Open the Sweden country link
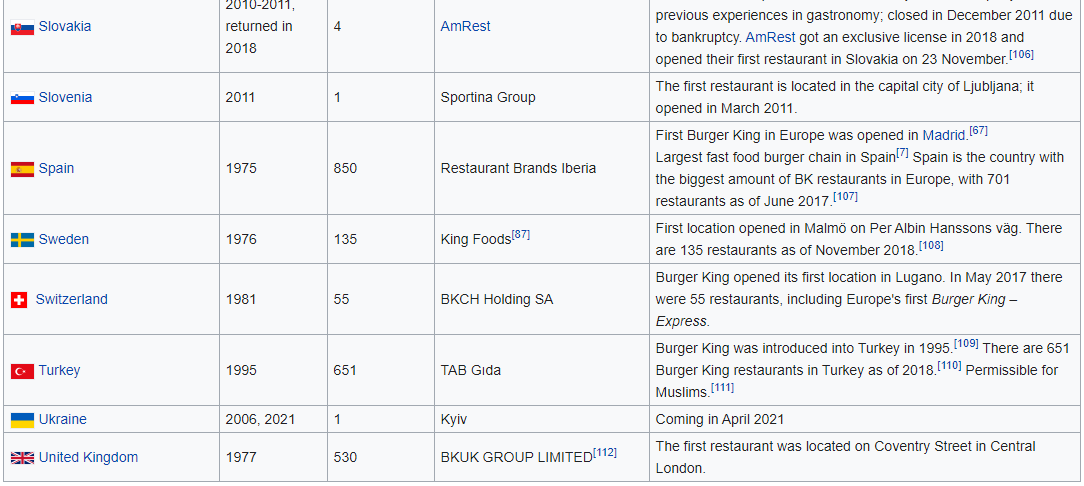1084x486 pixels. [x=63, y=240]
